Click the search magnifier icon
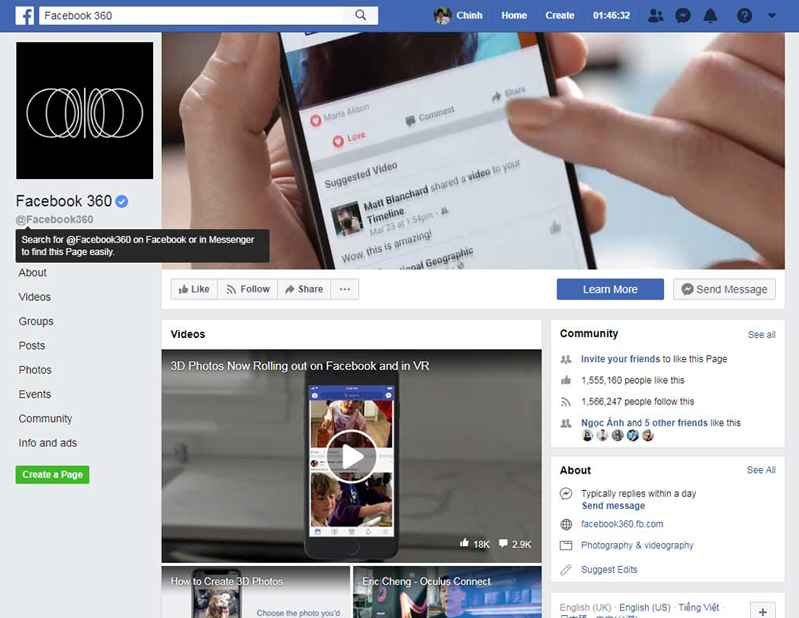The image size is (799, 618). [360, 15]
